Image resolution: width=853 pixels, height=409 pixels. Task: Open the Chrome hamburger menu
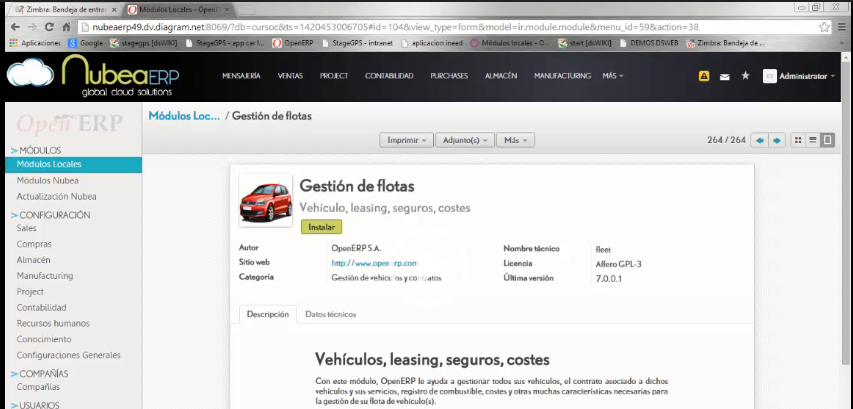(x=842, y=27)
